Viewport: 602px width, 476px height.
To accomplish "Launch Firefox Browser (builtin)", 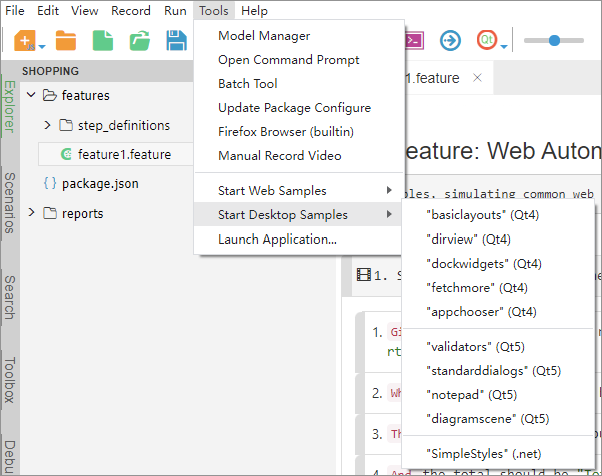I will [299, 132].
